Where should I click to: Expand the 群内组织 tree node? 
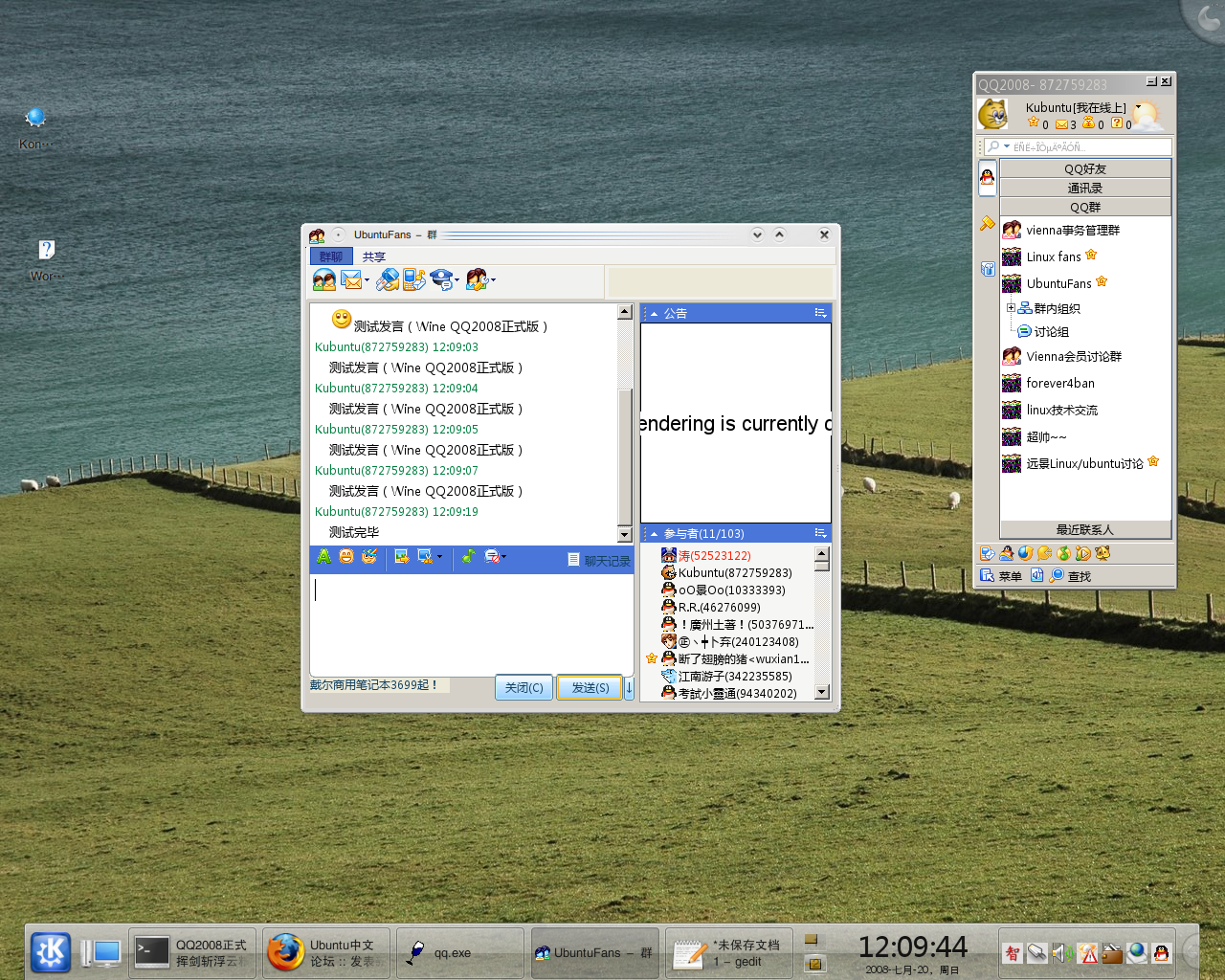coord(1011,308)
